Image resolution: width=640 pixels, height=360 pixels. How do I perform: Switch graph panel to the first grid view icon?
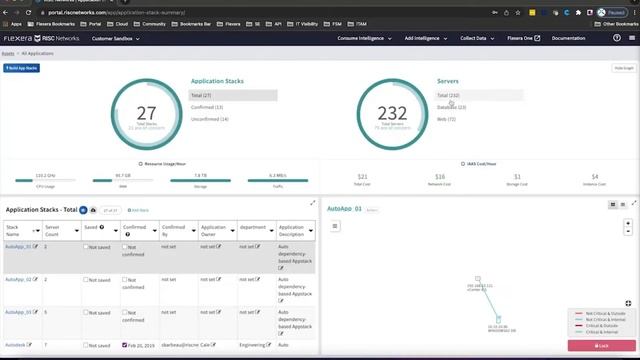click(613, 204)
